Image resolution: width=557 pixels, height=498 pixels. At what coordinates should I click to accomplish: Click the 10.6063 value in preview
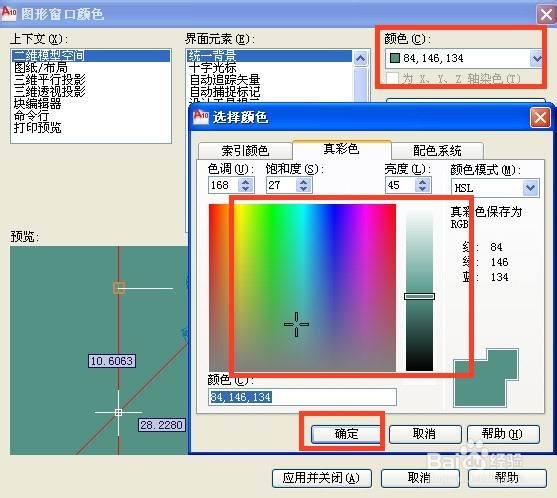pyautogui.click(x=112, y=361)
